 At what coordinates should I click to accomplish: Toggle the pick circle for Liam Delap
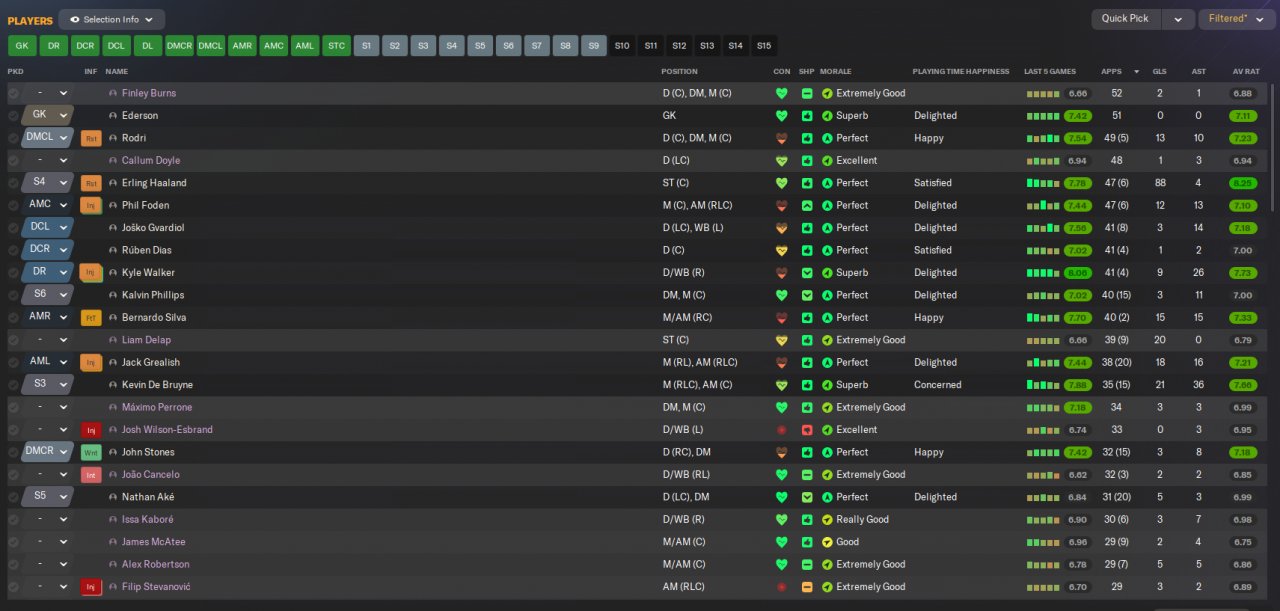point(13,340)
